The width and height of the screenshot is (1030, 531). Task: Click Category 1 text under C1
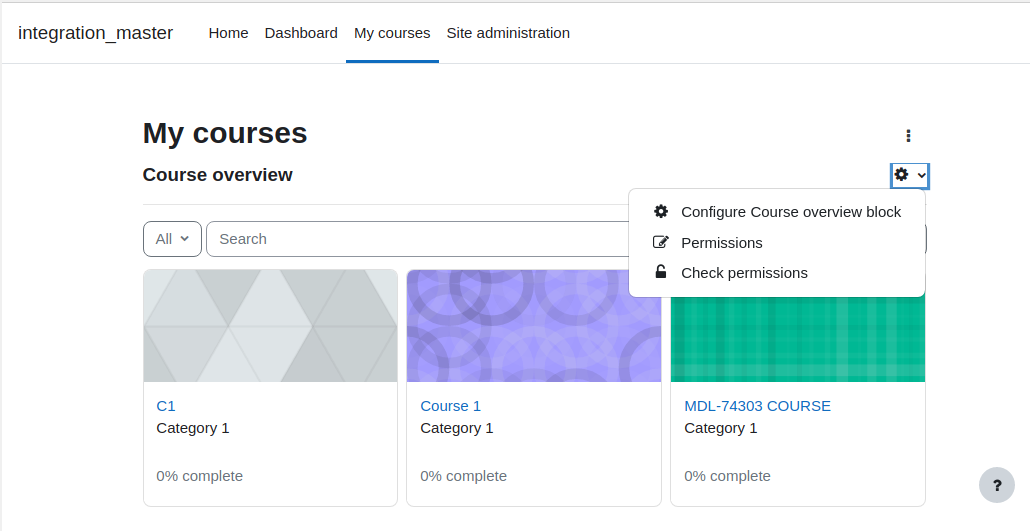click(x=192, y=428)
